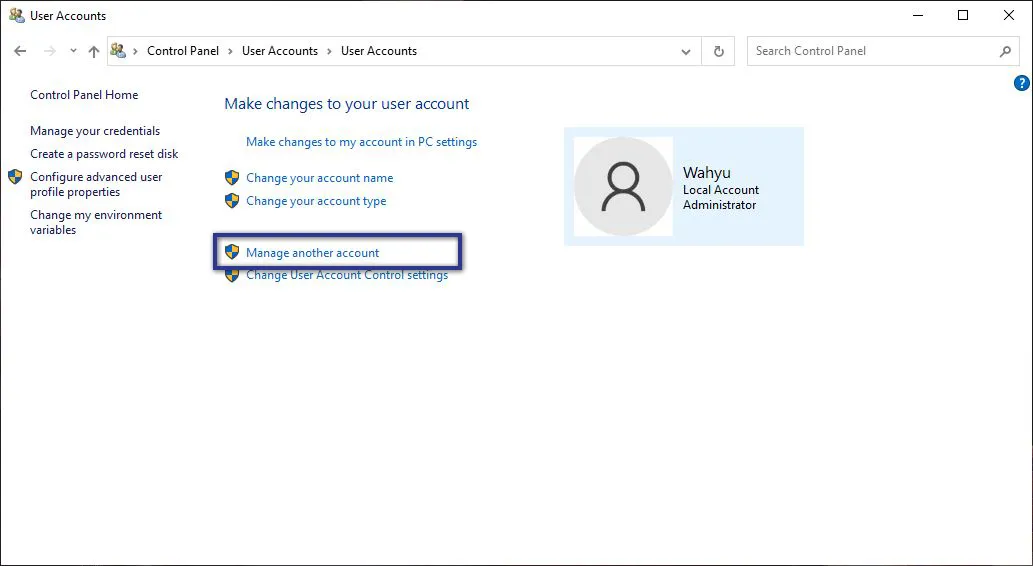Open Change your account type
This screenshot has height=566, width=1033.
point(316,201)
